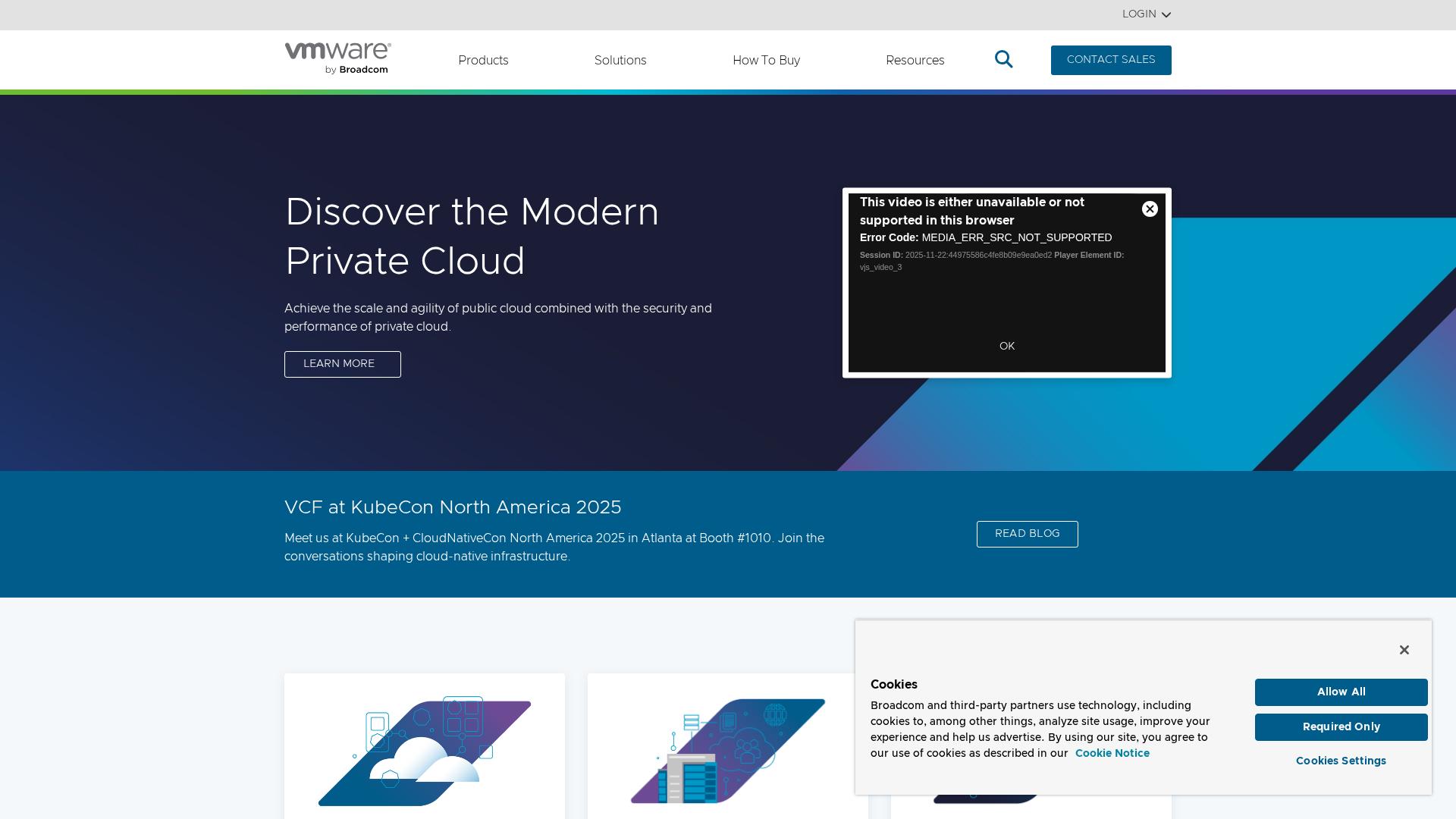Accept cookies with Allow All
Viewport: 1456px width, 819px height.
coord(1341,692)
